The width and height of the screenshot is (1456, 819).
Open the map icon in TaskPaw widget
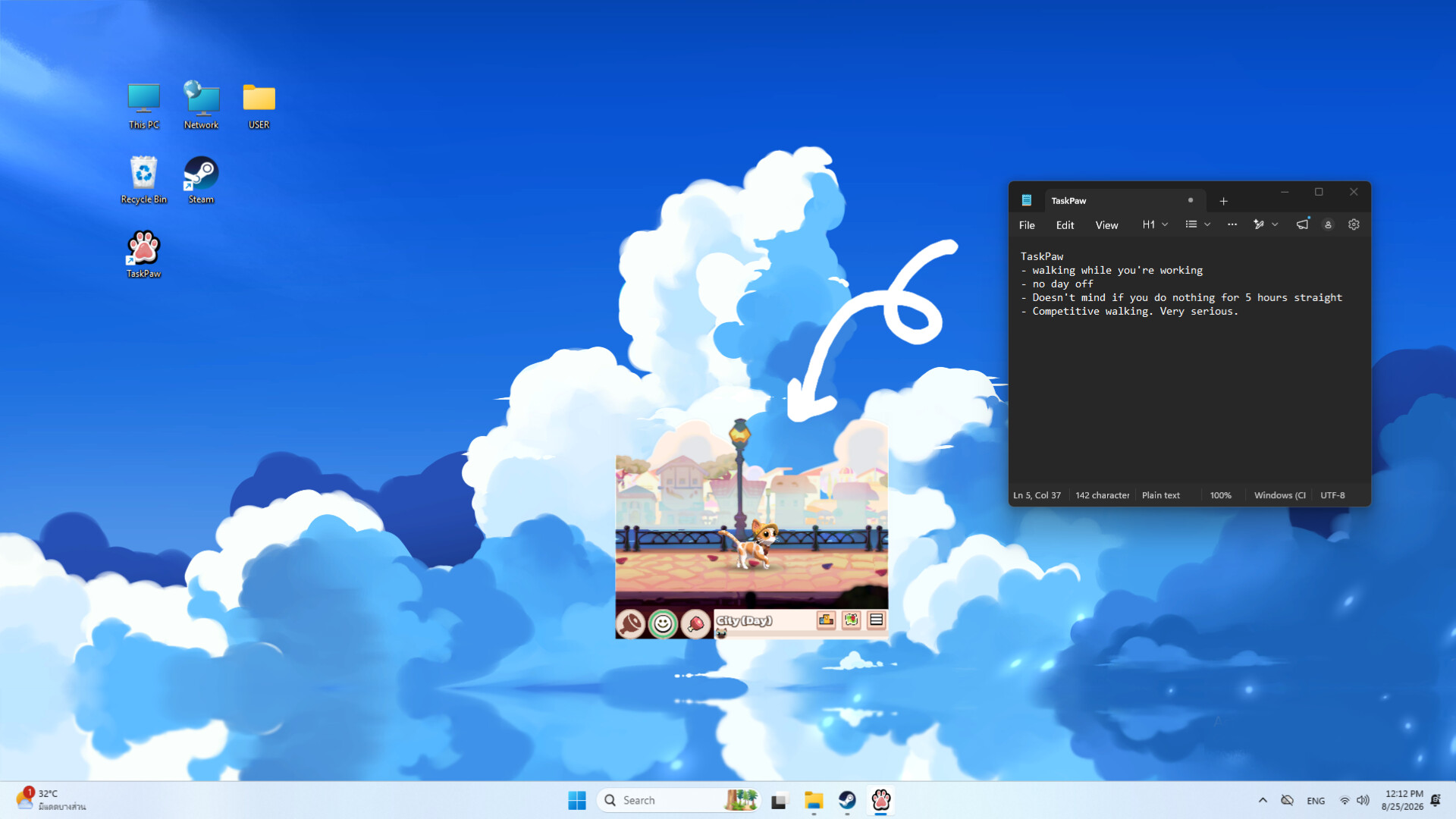(852, 620)
